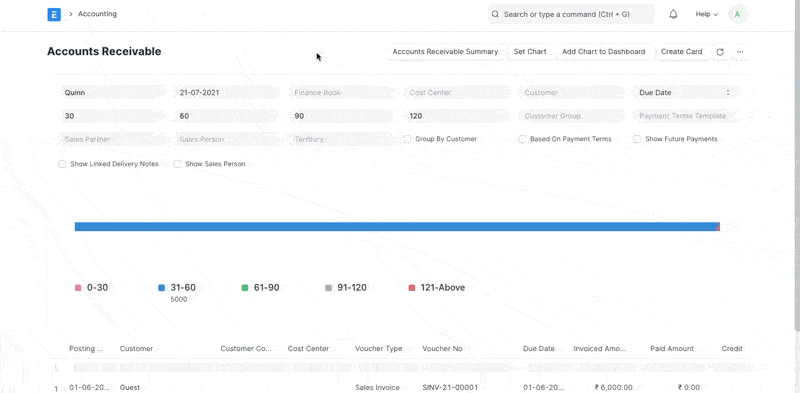The image size is (800, 393).
Task: Check the Show Future Payments option
Action: (637, 139)
